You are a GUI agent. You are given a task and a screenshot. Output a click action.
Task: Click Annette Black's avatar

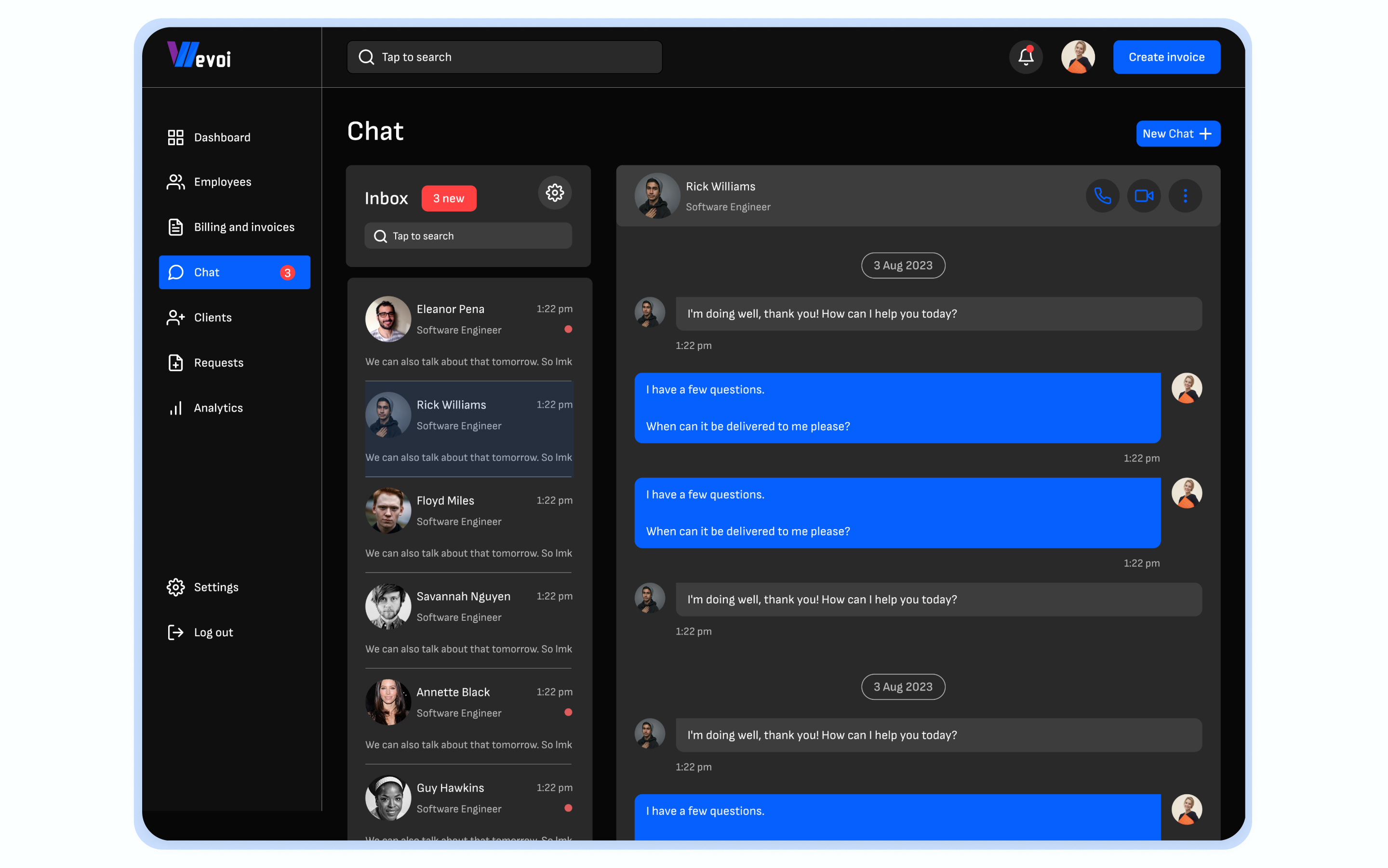pos(388,702)
